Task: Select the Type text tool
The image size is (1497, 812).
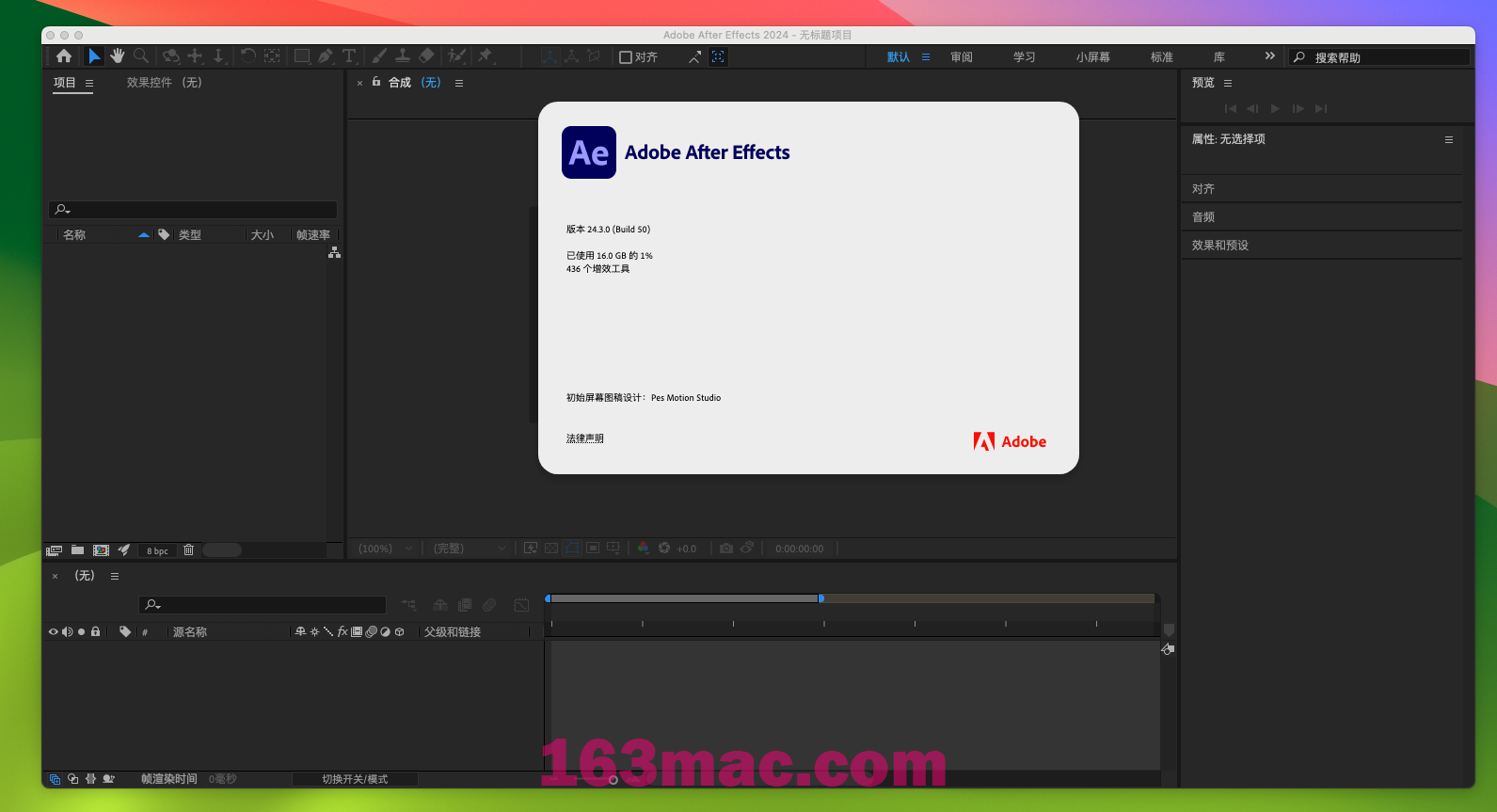Action: 349,56
